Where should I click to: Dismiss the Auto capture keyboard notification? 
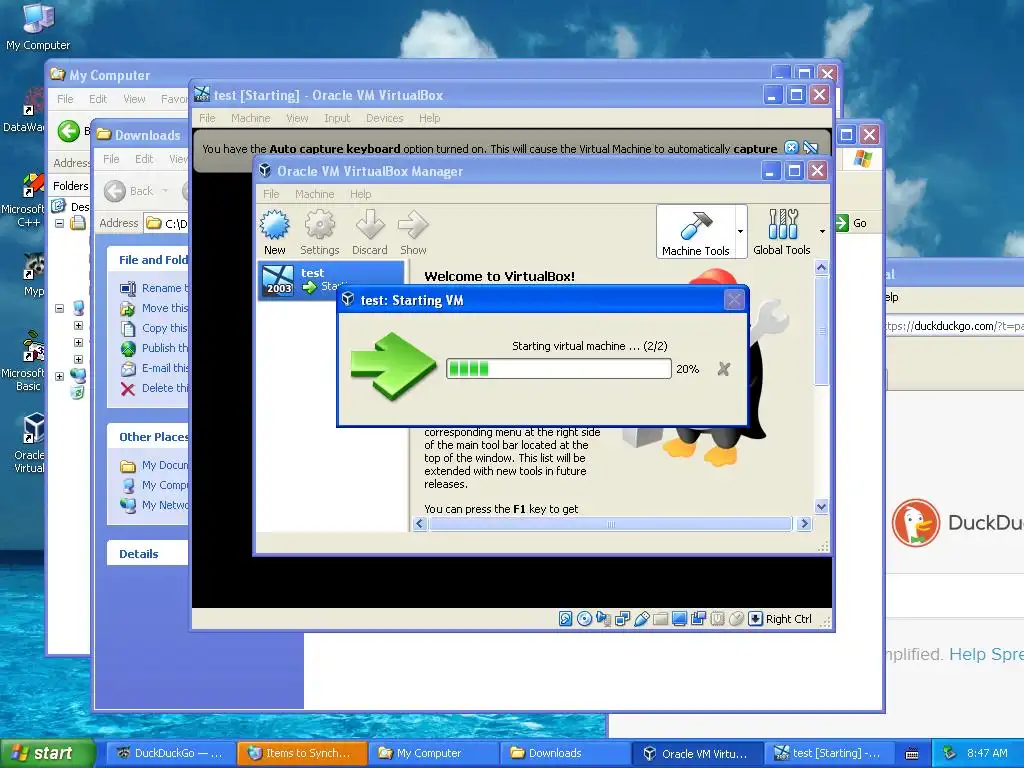791,148
